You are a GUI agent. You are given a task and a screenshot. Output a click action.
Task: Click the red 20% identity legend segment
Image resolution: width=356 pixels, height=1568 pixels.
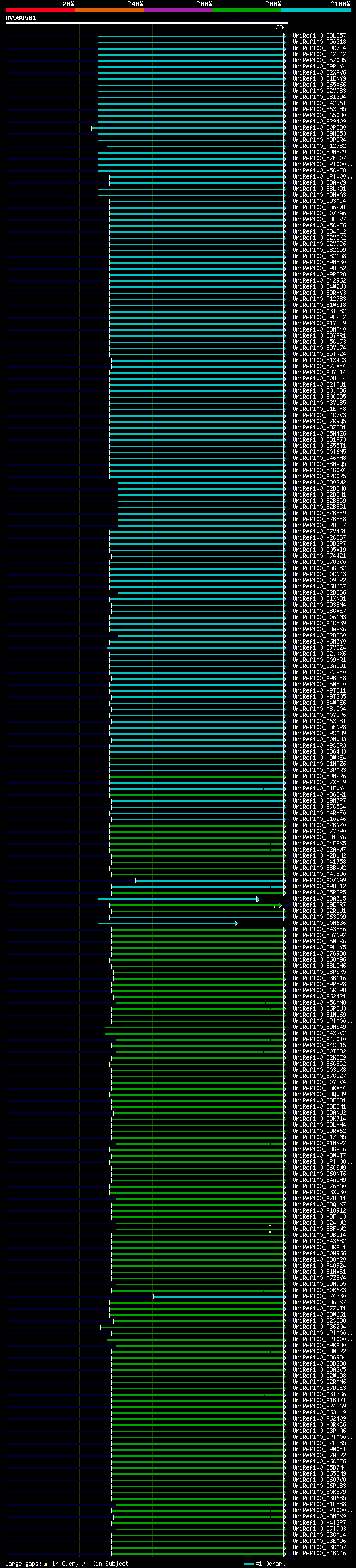(x=39, y=10)
